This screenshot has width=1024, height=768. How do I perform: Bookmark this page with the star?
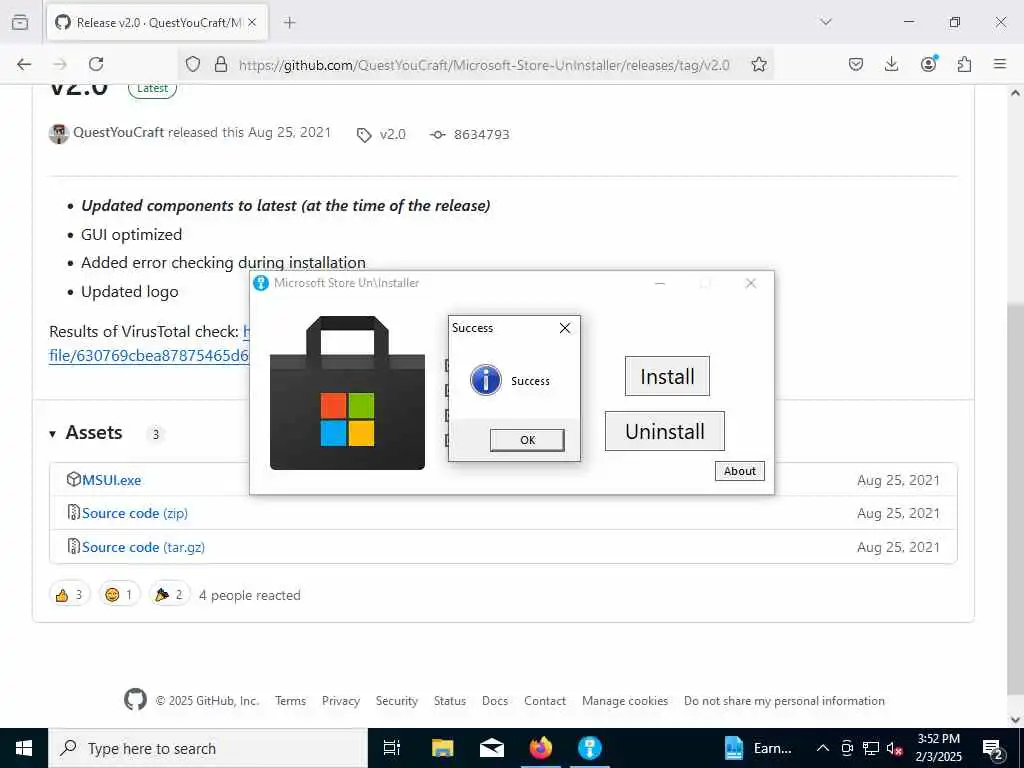click(759, 64)
